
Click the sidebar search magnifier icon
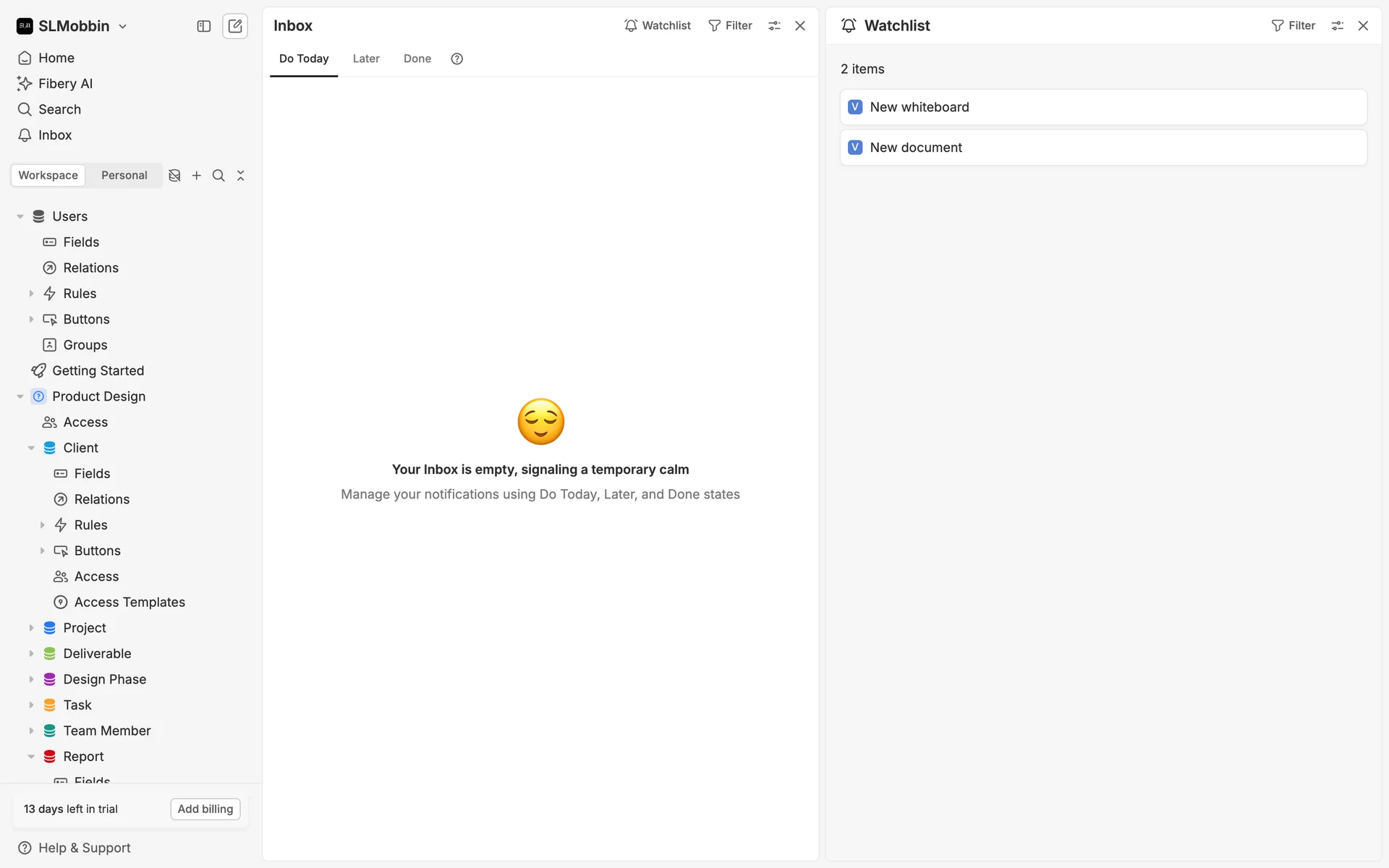[218, 176]
